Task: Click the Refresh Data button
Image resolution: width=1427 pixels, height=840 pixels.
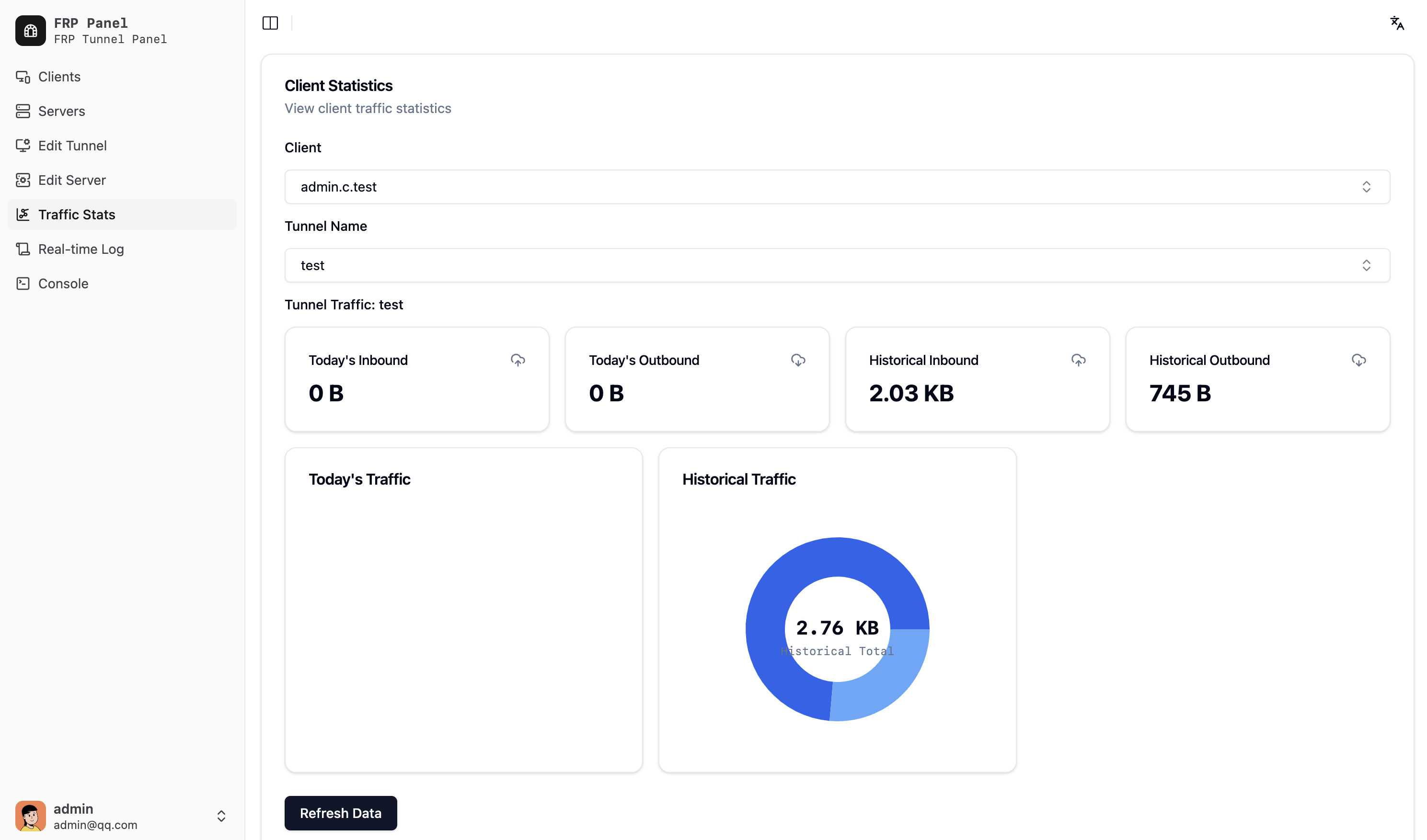Action: click(x=340, y=813)
